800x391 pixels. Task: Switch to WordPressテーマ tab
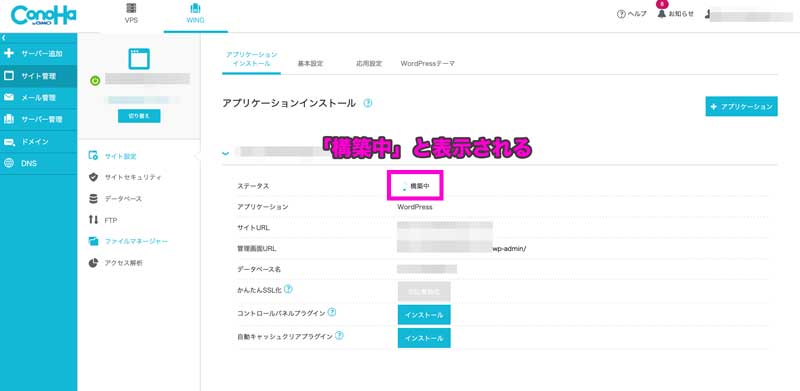coord(428,64)
